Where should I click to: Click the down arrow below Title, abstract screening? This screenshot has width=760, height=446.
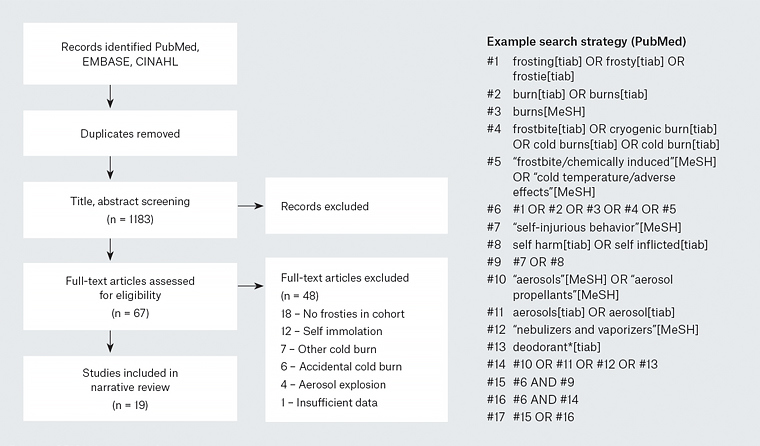click(109, 245)
